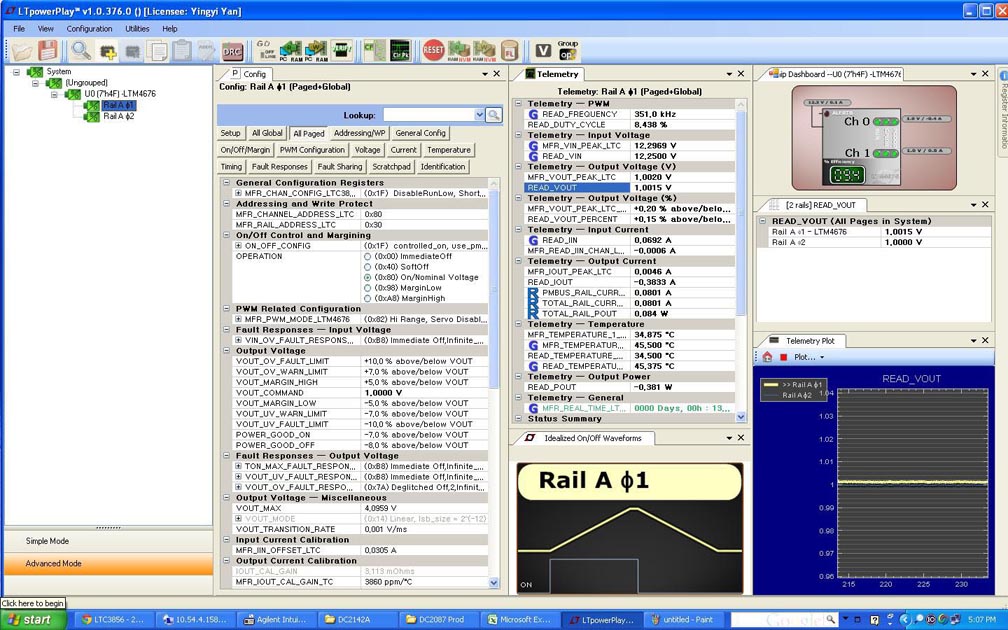1008x630 pixels.
Task: Click the Group Op toolbar icon
Action: [x=568, y=50]
